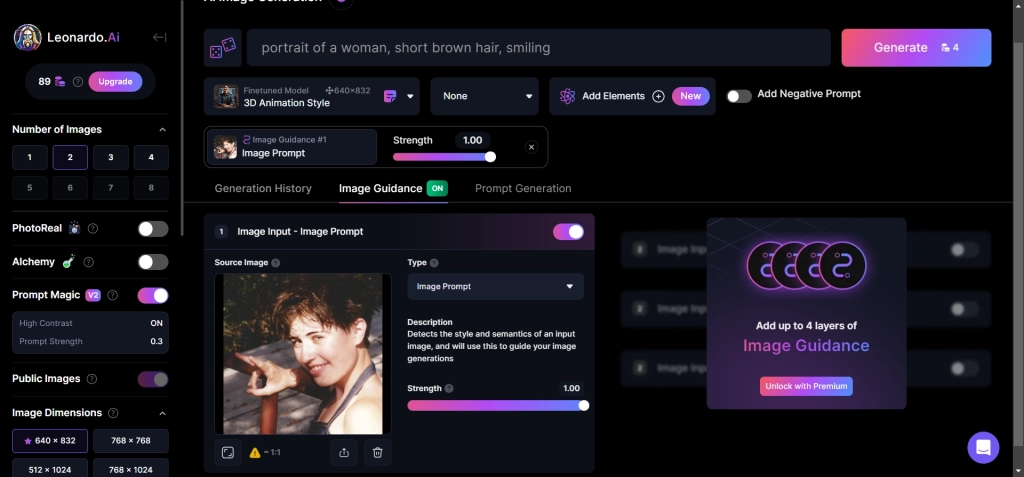This screenshot has height=477, width=1024.
Task: Click Type help question icon
Action: [434, 263]
